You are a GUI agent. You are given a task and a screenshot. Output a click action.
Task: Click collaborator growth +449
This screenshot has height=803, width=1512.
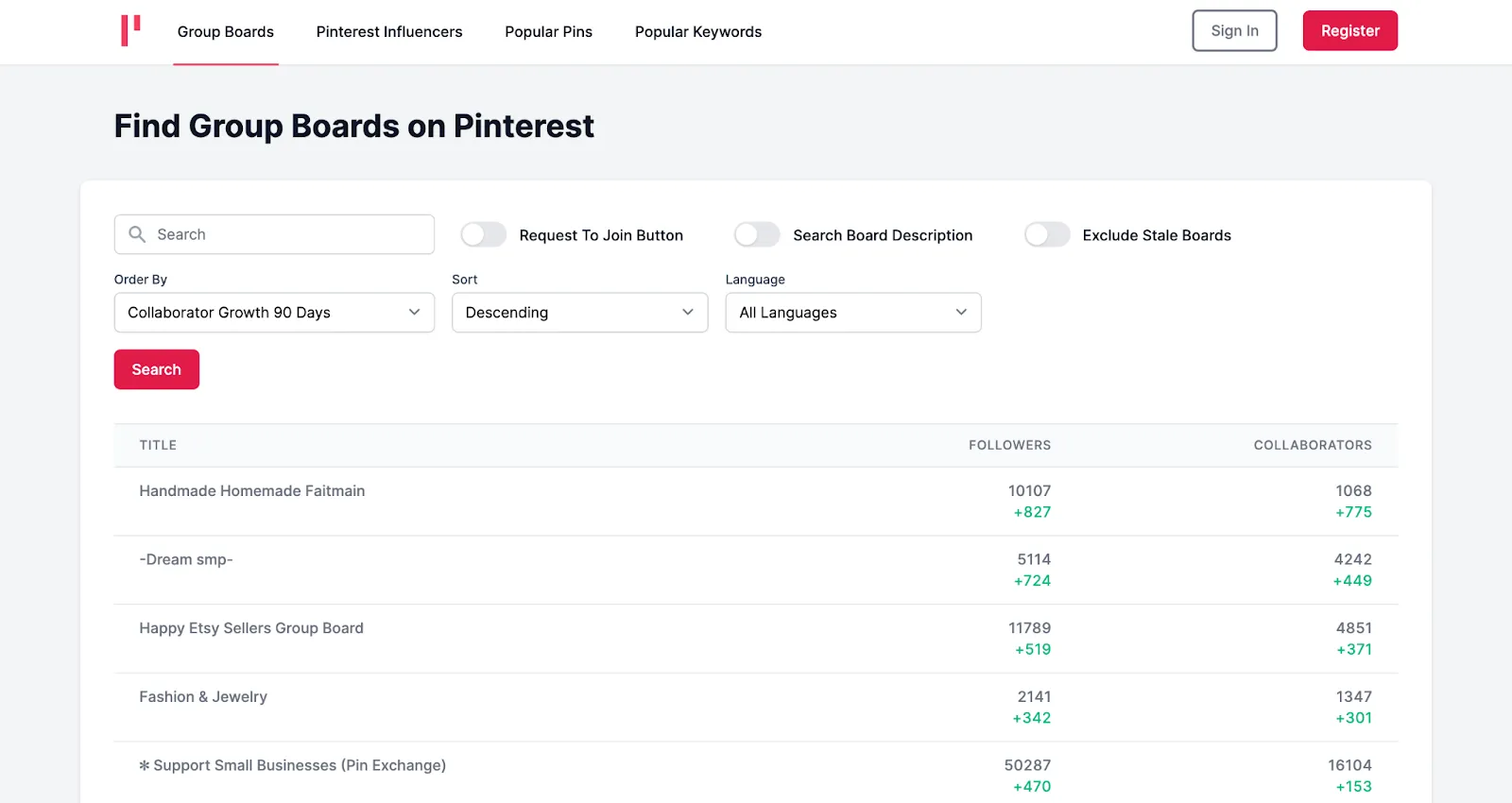click(x=1352, y=581)
